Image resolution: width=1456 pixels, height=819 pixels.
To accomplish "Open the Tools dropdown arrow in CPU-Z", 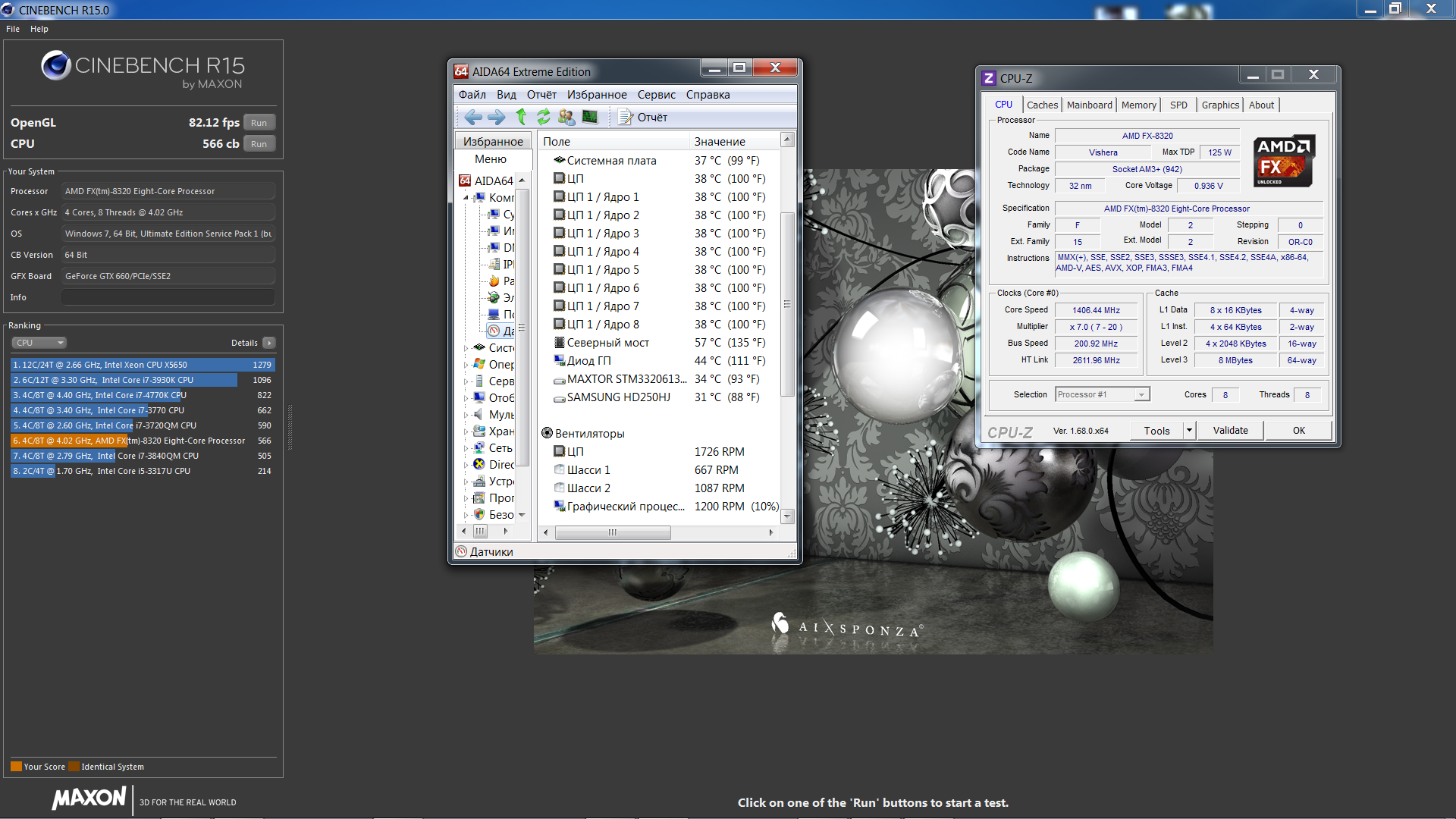I will (x=1189, y=431).
